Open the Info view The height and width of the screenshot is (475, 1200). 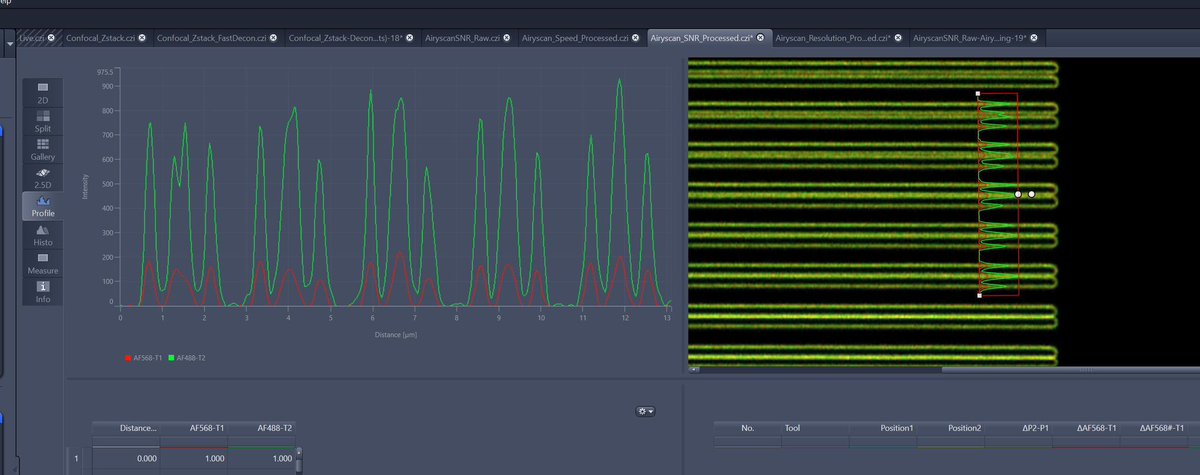pos(44,291)
